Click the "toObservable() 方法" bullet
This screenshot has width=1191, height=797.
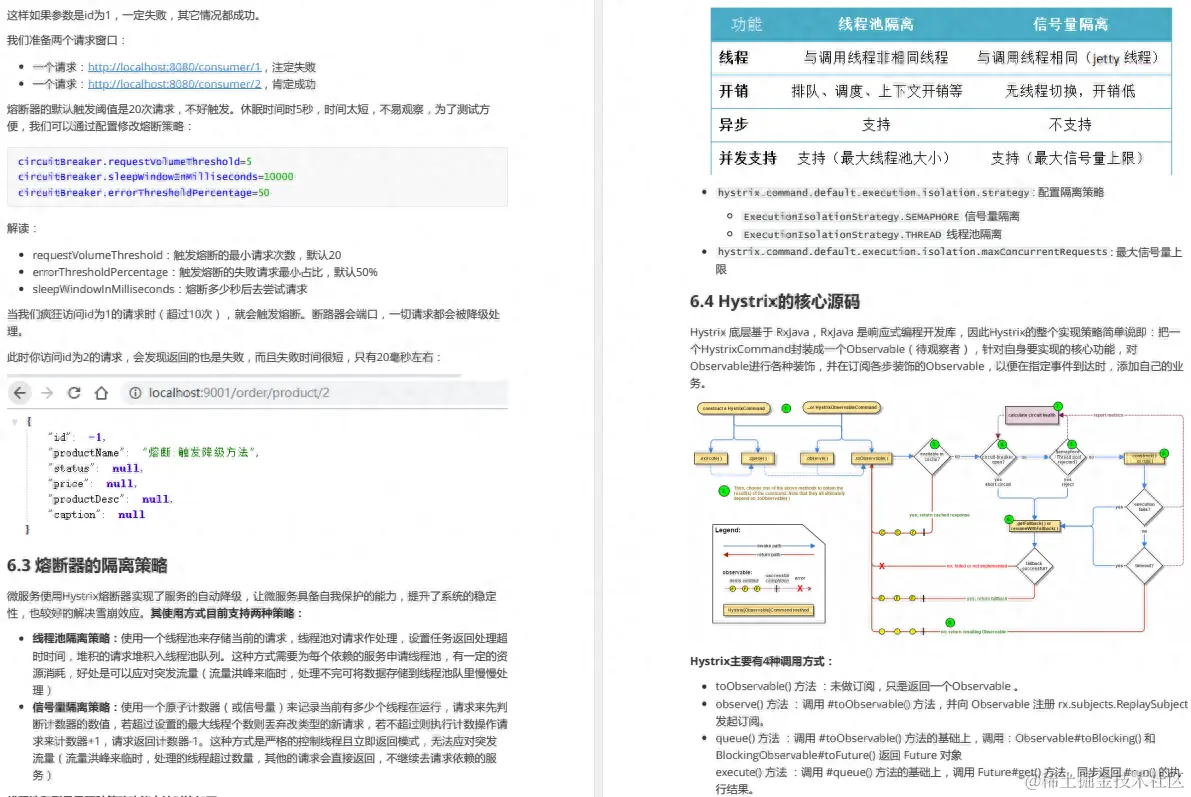867,686
